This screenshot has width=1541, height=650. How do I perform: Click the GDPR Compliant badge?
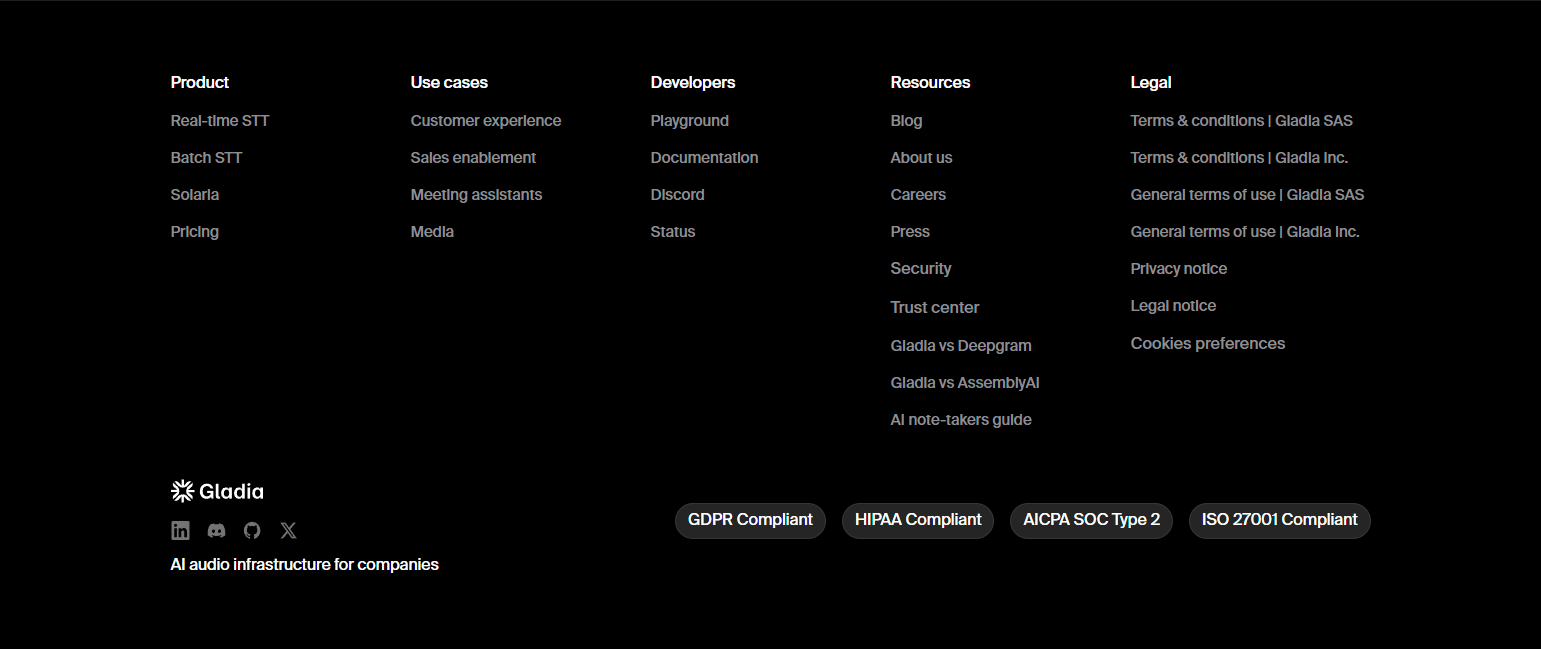pyautogui.click(x=750, y=520)
